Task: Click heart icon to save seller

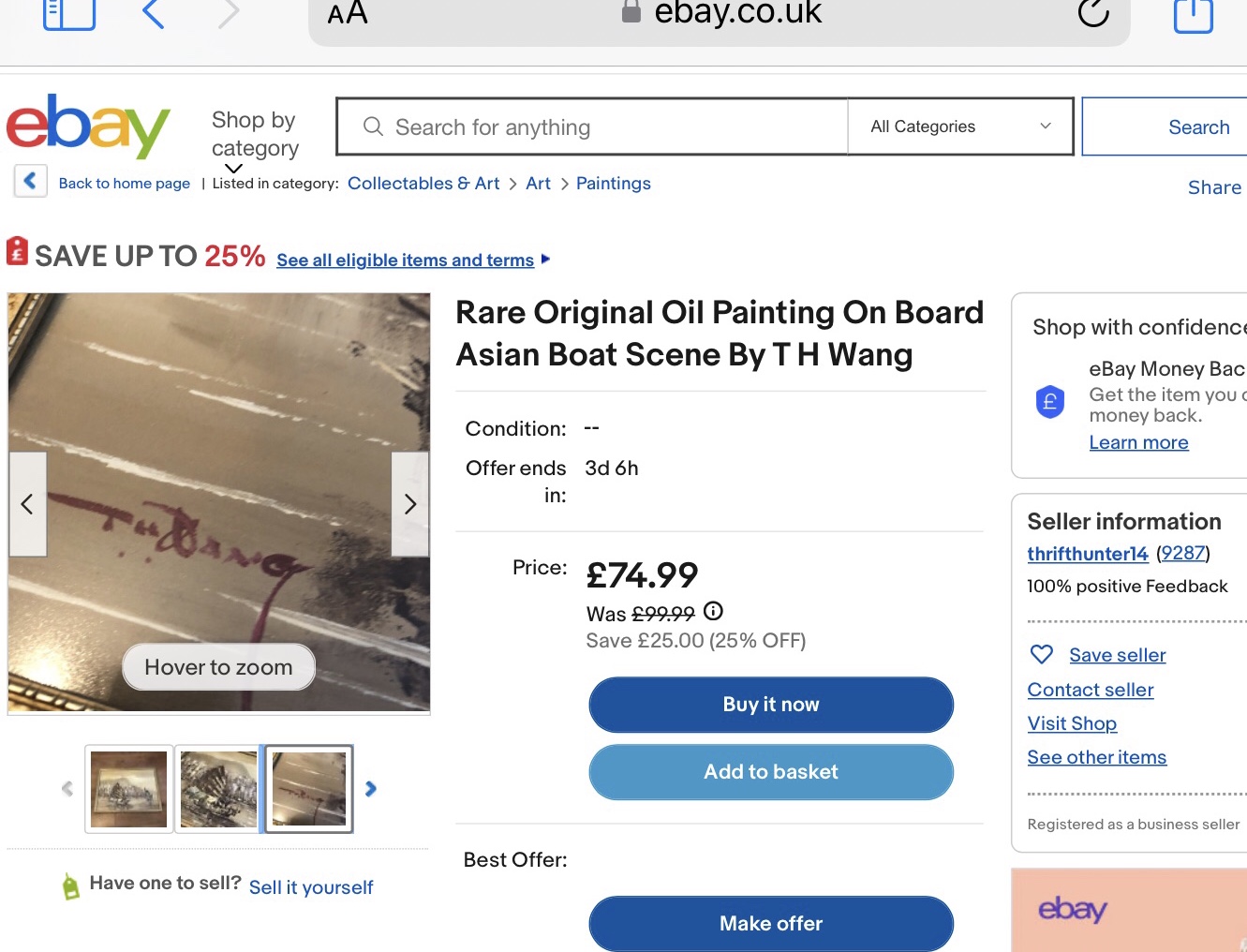Action: (x=1041, y=654)
